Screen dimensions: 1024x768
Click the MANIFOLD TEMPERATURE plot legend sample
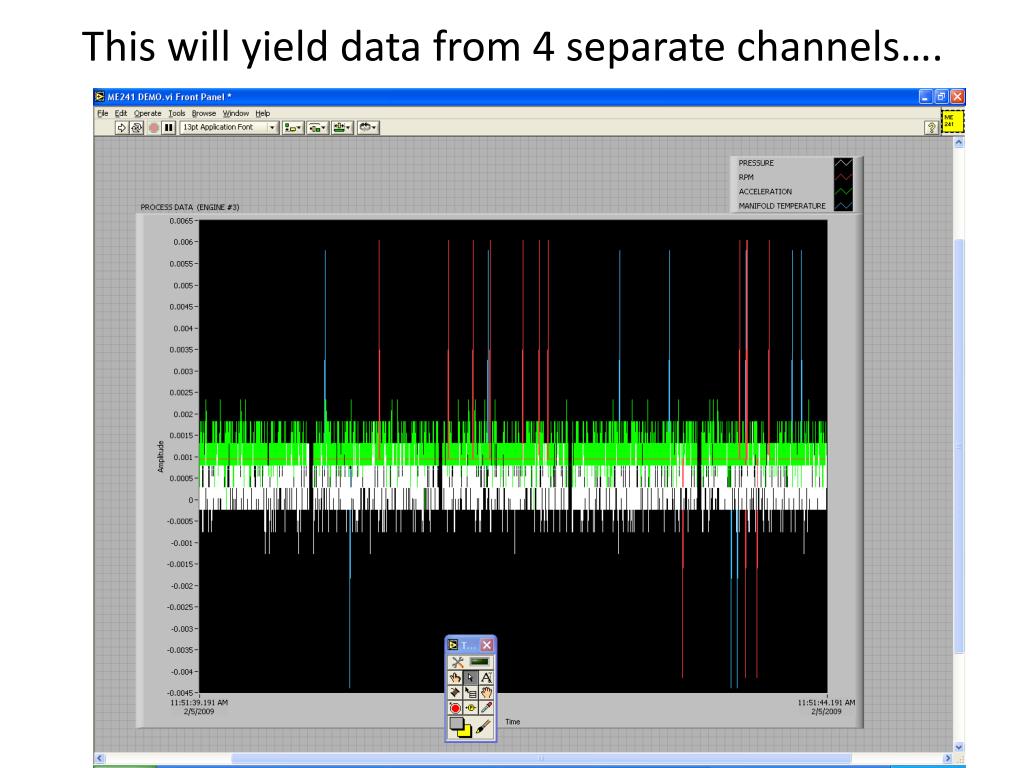pyautogui.click(x=843, y=206)
